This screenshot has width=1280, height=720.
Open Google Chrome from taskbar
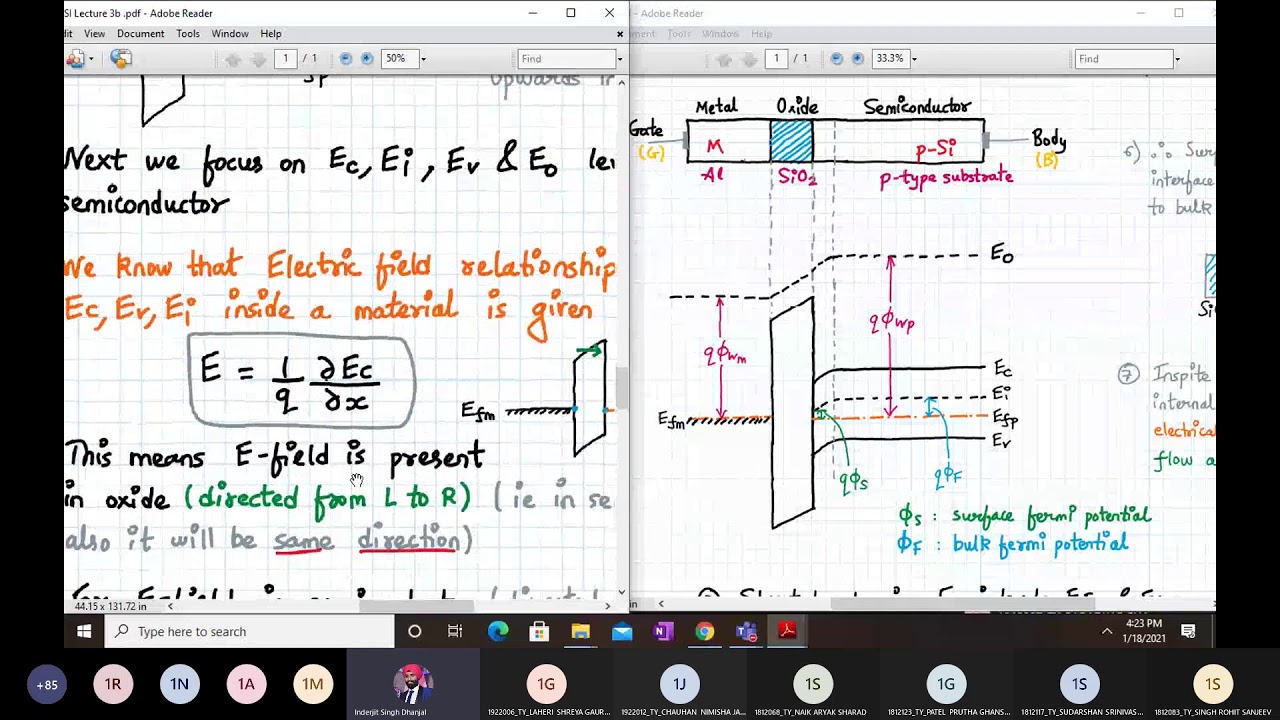coord(705,631)
